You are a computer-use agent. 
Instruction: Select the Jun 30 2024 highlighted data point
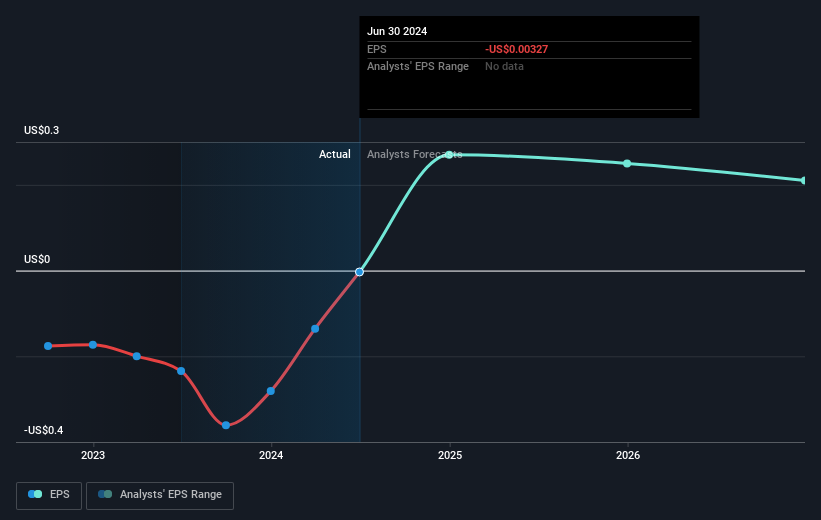click(359, 272)
